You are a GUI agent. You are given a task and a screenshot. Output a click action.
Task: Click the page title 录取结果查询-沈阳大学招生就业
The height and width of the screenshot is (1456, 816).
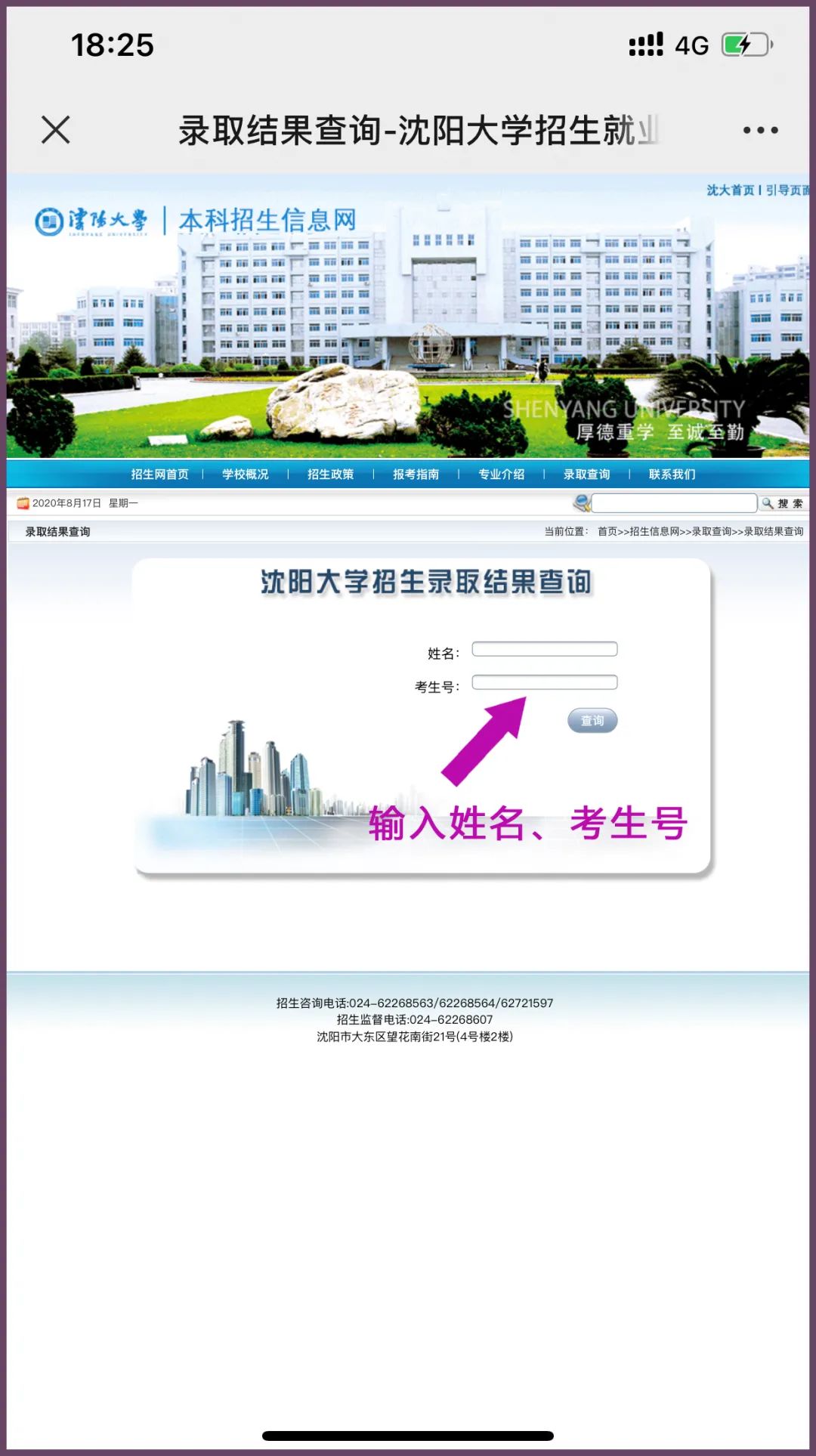coord(419,130)
